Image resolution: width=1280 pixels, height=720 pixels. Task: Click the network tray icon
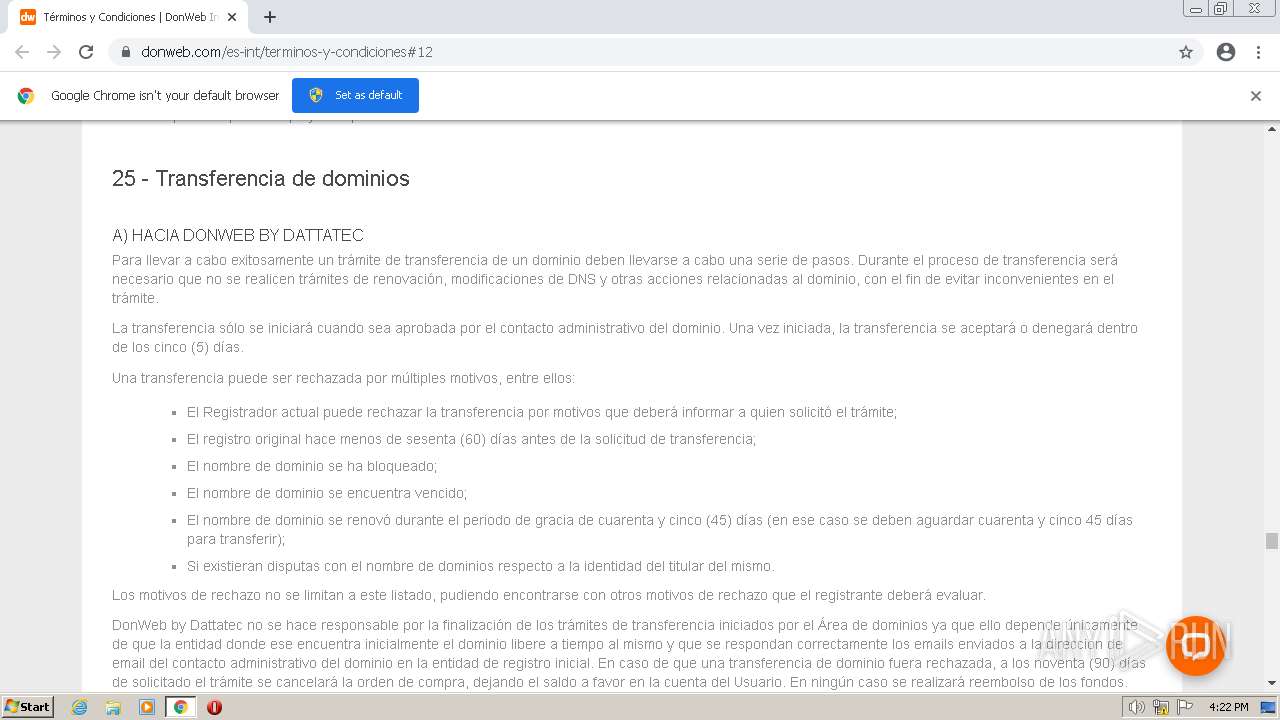pos(1160,707)
